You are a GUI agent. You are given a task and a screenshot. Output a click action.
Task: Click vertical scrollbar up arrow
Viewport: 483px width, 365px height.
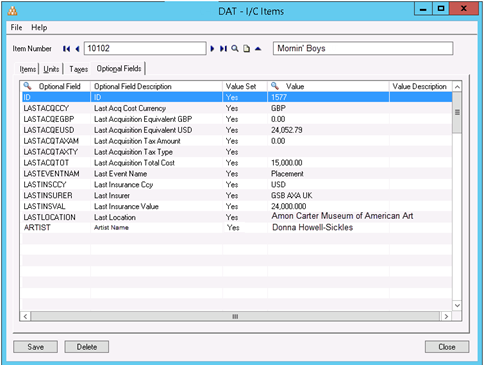tap(457, 87)
